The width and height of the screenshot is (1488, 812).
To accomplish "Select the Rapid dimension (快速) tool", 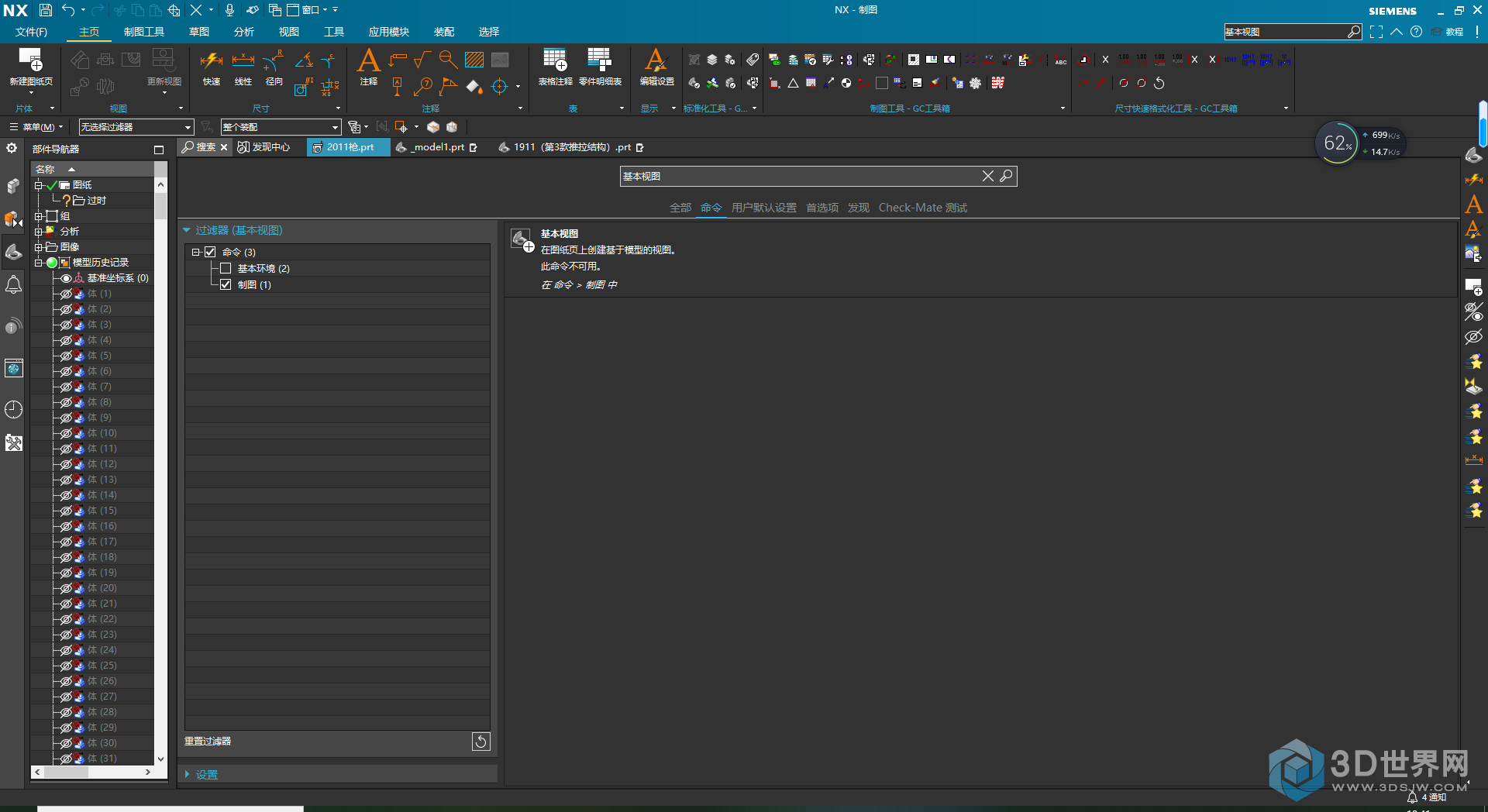I will [x=212, y=68].
